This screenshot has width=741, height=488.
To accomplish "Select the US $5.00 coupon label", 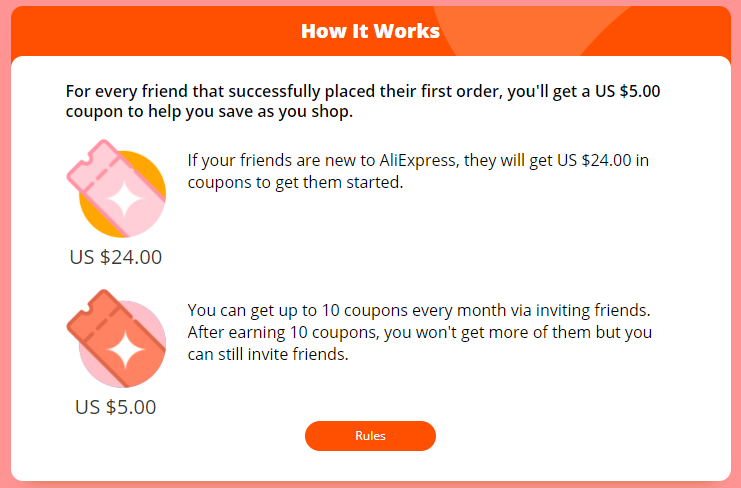I will (x=116, y=407).
